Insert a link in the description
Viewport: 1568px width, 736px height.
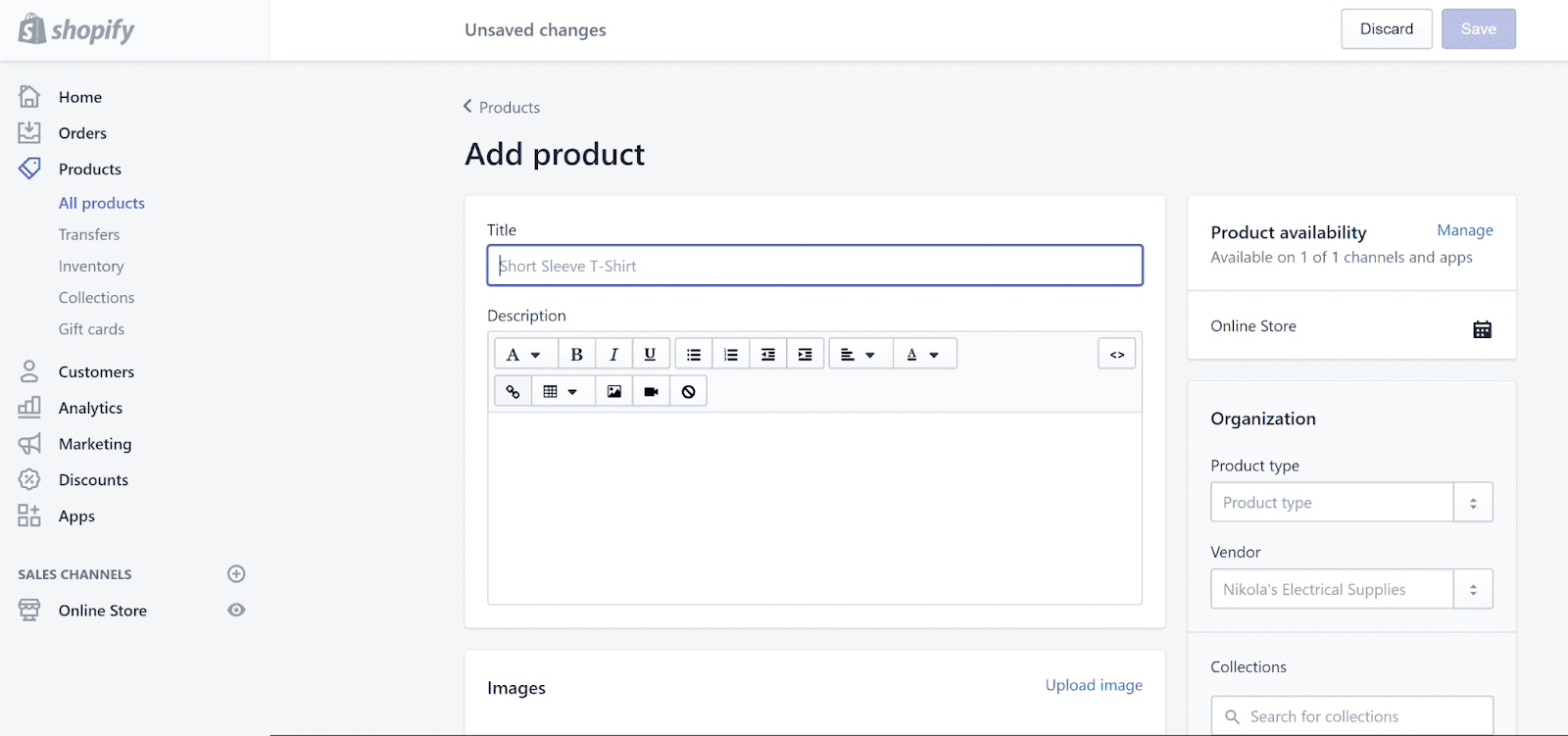[513, 391]
